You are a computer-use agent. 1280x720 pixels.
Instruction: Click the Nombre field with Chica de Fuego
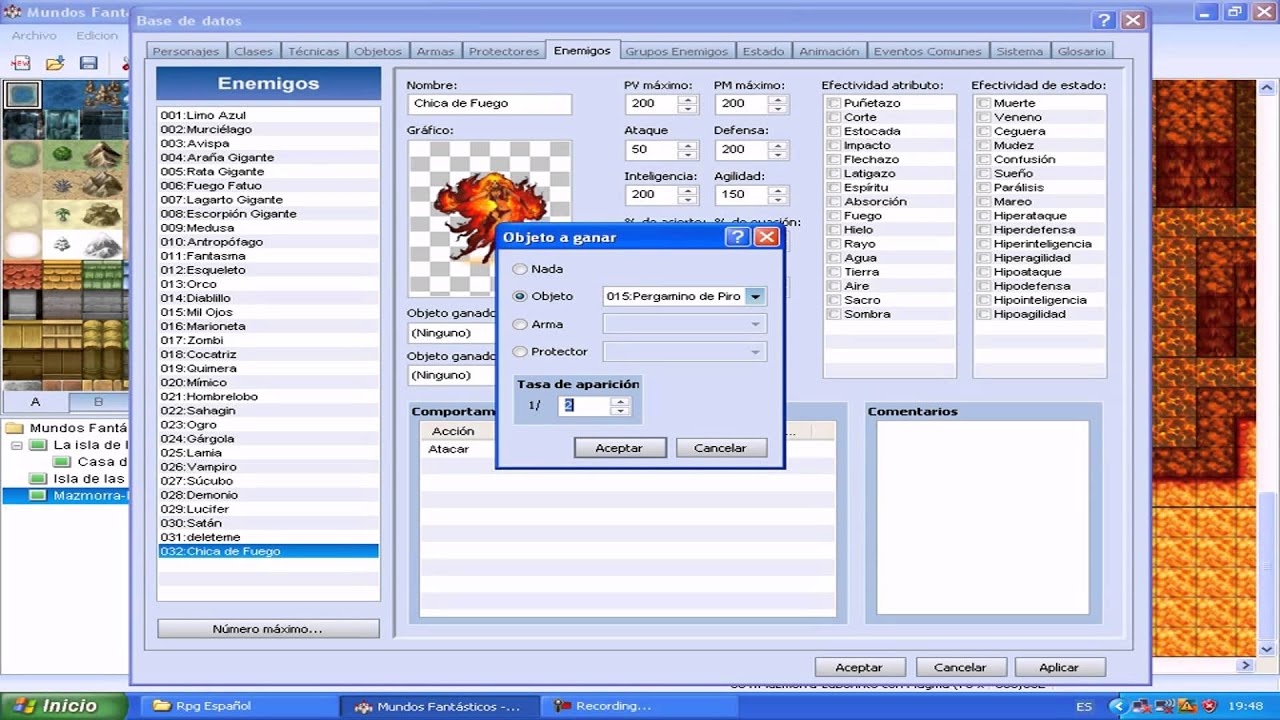click(x=489, y=104)
